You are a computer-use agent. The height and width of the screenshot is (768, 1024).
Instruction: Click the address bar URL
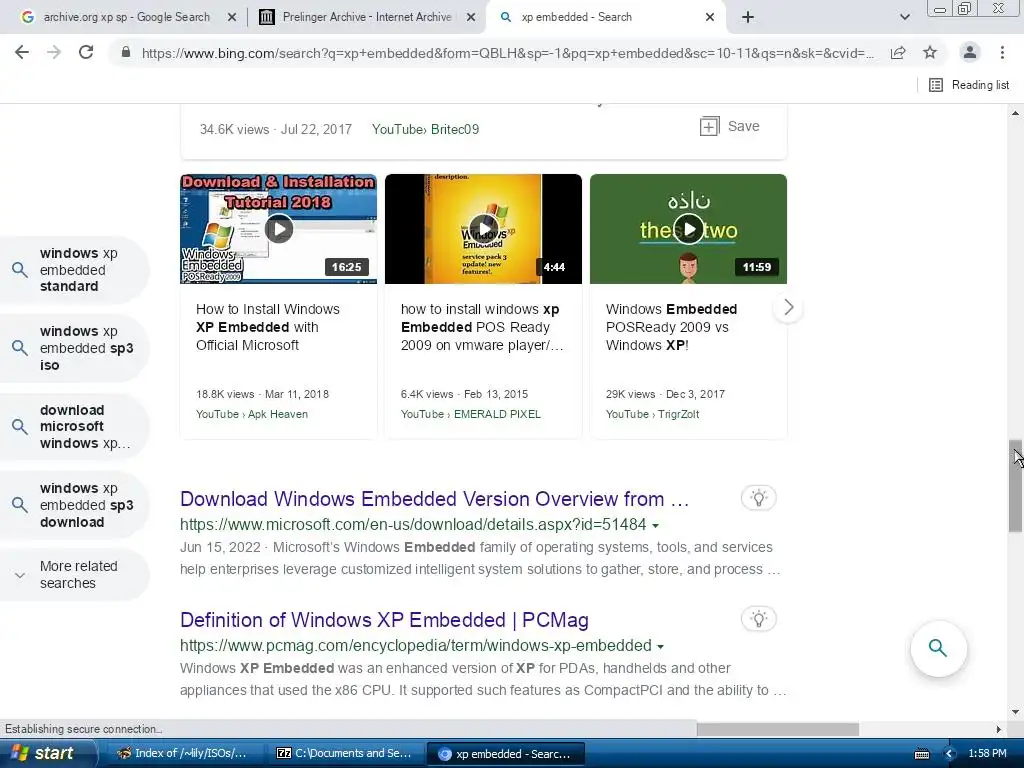point(507,53)
